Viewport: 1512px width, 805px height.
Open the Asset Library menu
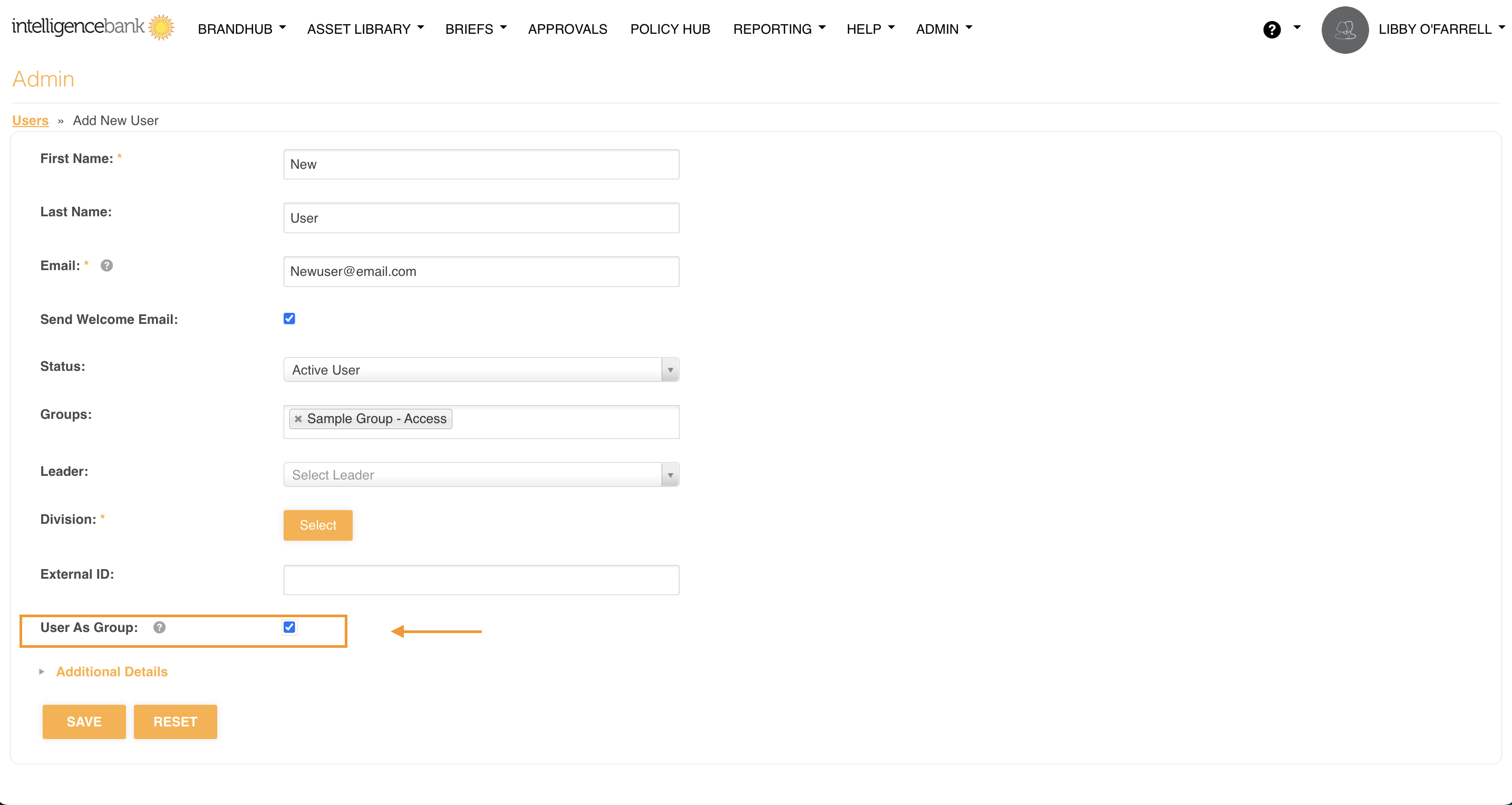pyautogui.click(x=365, y=29)
